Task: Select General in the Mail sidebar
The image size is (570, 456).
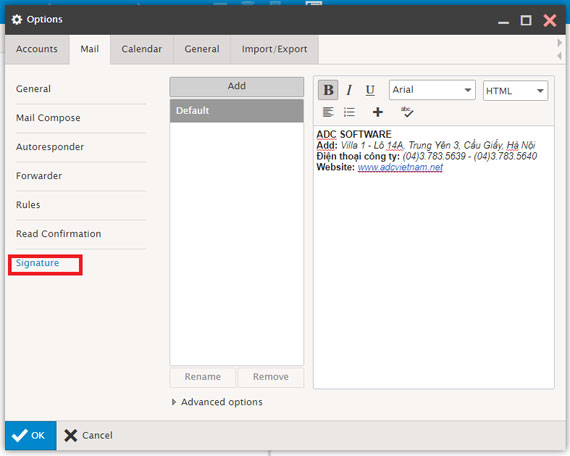Action: (33, 89)
